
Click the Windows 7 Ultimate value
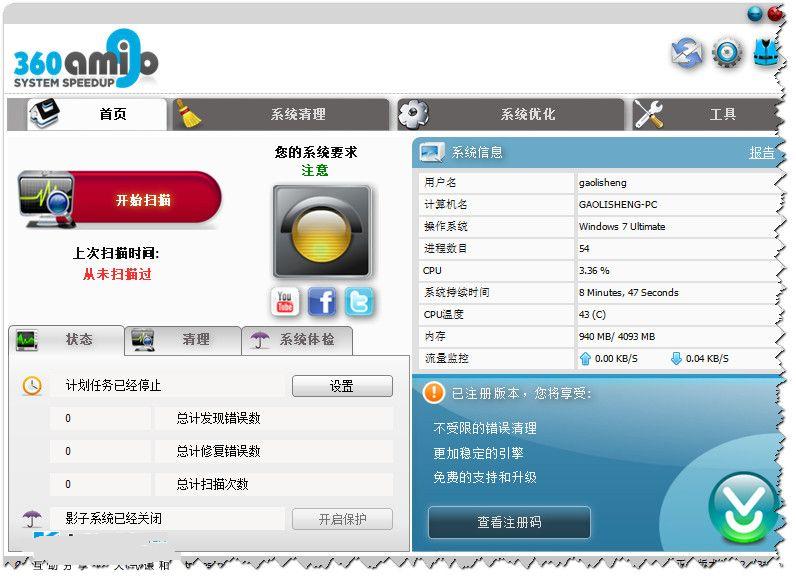pos(622,226)
